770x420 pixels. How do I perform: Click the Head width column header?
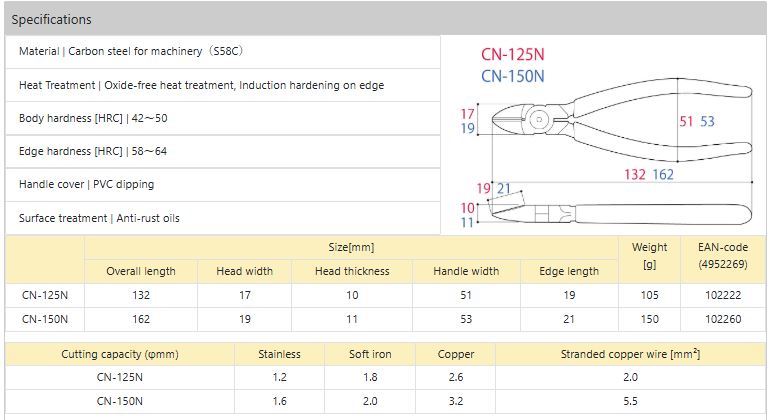pos(245,271)
